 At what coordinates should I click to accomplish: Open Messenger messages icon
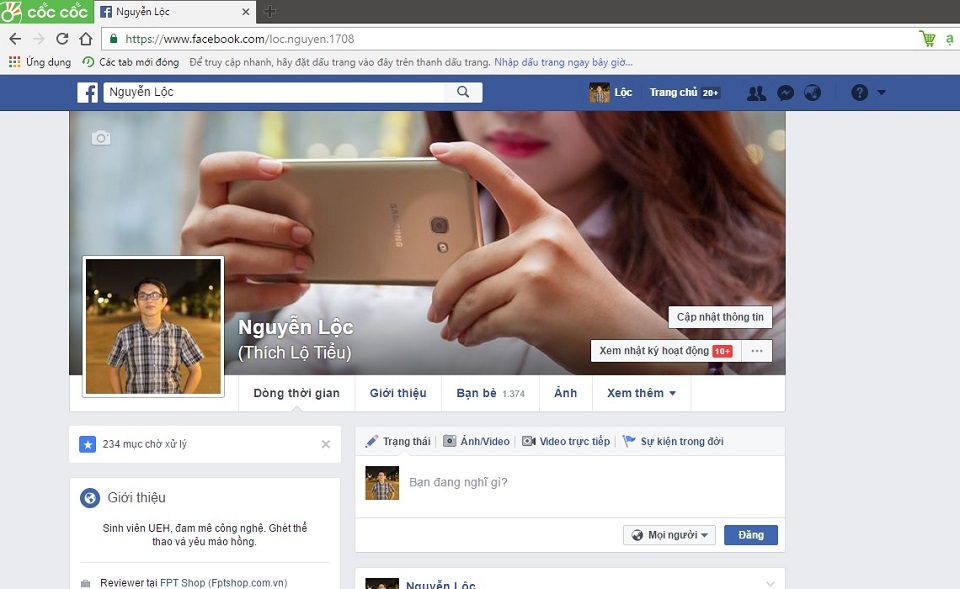coord(785,93)
